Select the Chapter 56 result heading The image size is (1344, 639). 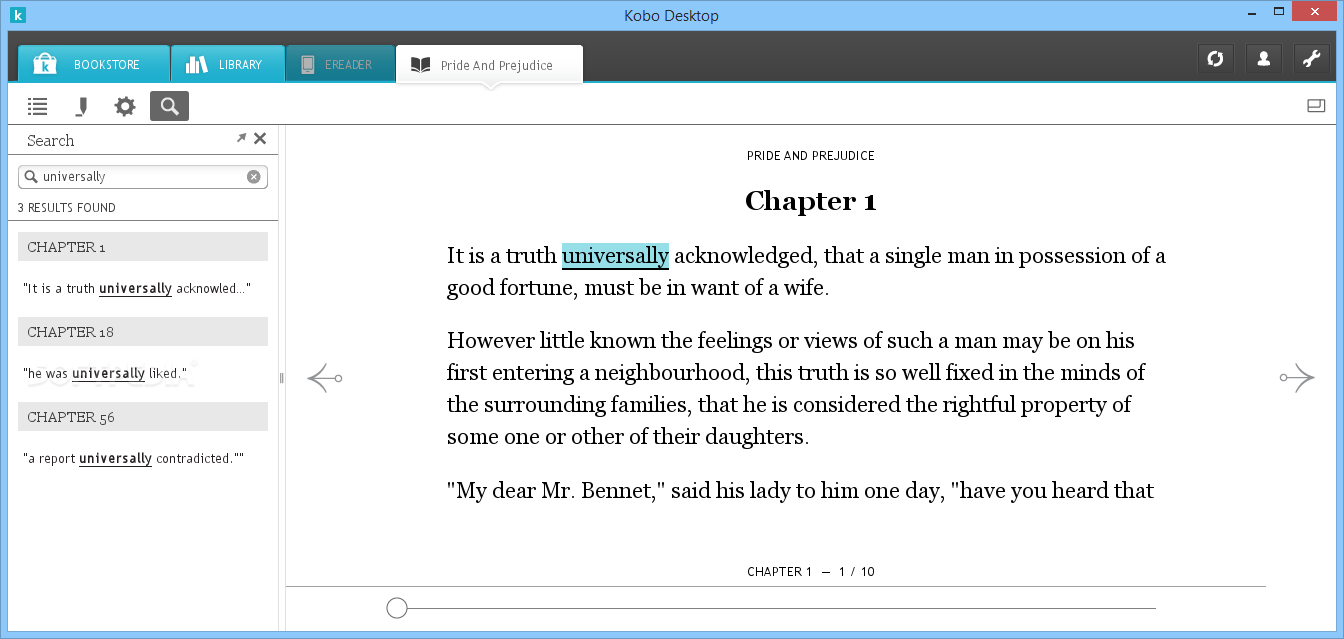(143, 417)
